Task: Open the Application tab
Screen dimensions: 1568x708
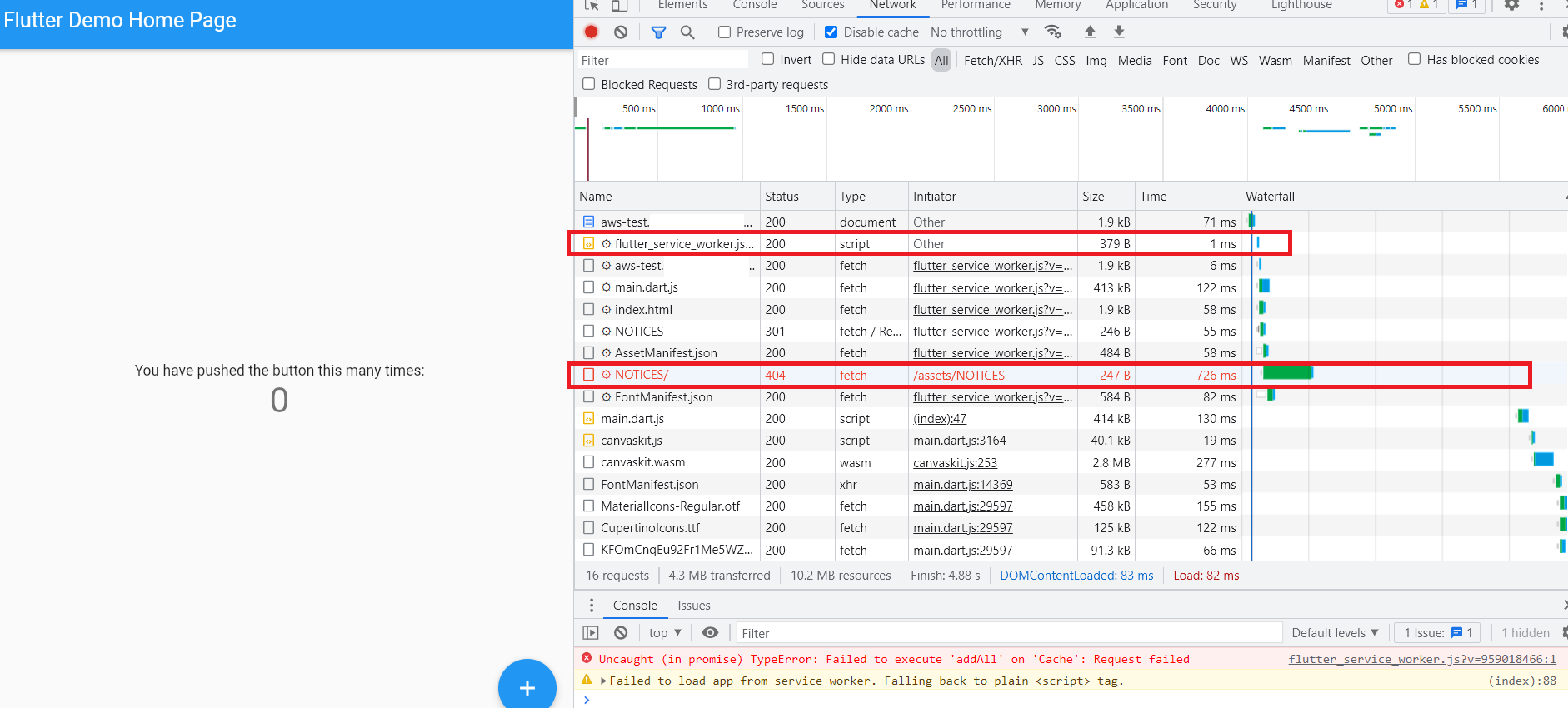Action: [1136, 5]
